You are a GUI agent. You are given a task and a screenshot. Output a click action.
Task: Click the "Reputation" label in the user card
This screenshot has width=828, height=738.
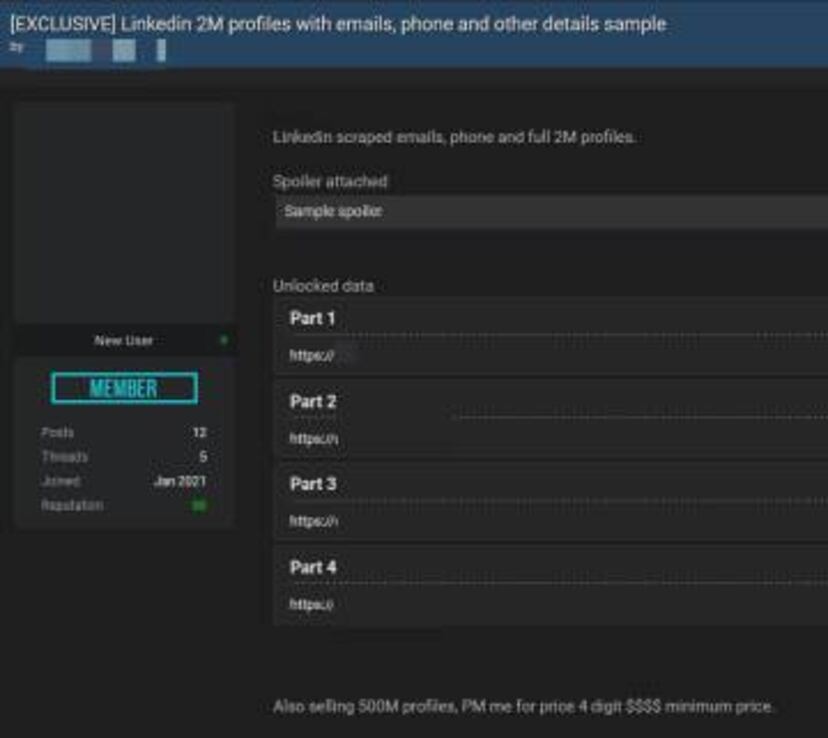click(x=72, y=505)
